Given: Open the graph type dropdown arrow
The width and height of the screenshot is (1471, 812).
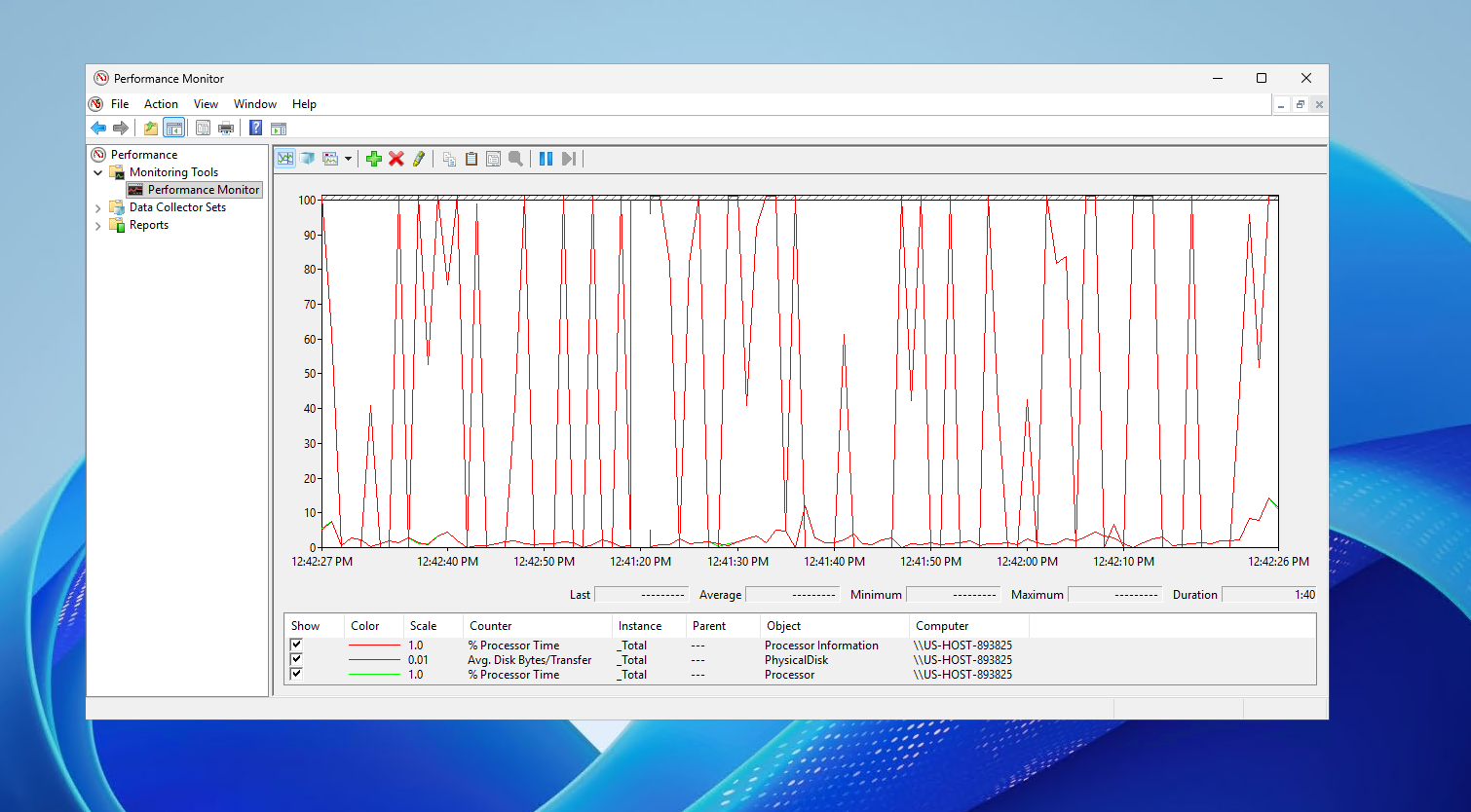Looking at the screenshot, I should (348, 159).
